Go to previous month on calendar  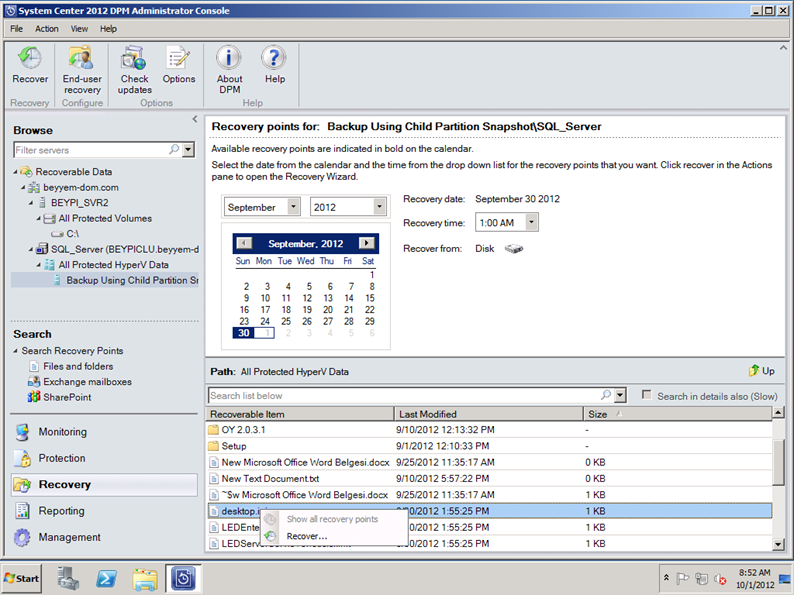pos(244,244)
